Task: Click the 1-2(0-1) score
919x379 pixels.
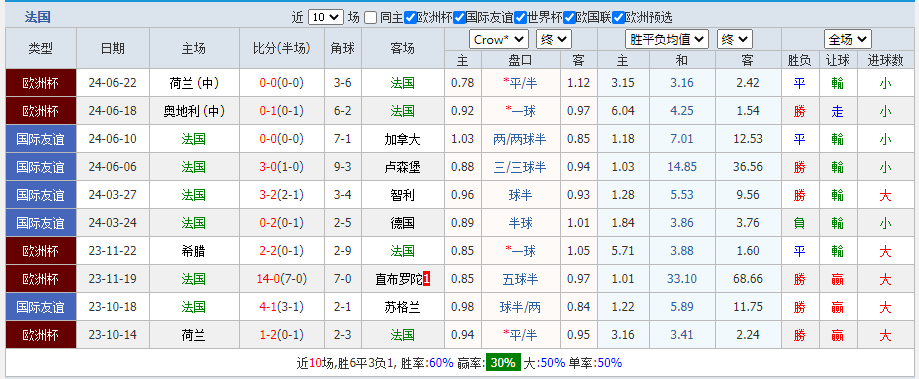Action: pos(282,335)
